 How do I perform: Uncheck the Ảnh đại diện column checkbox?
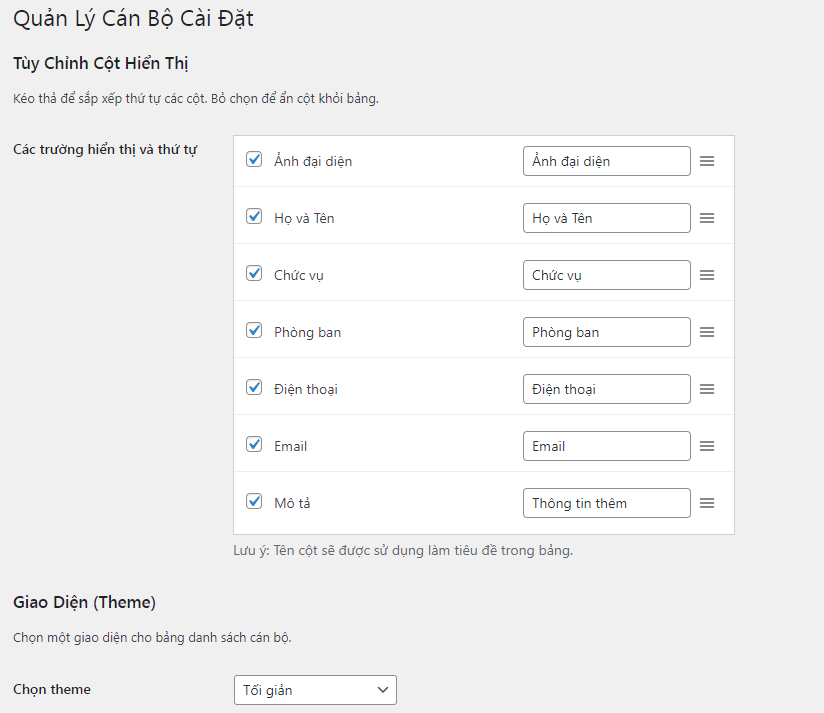tap(254, 159)
